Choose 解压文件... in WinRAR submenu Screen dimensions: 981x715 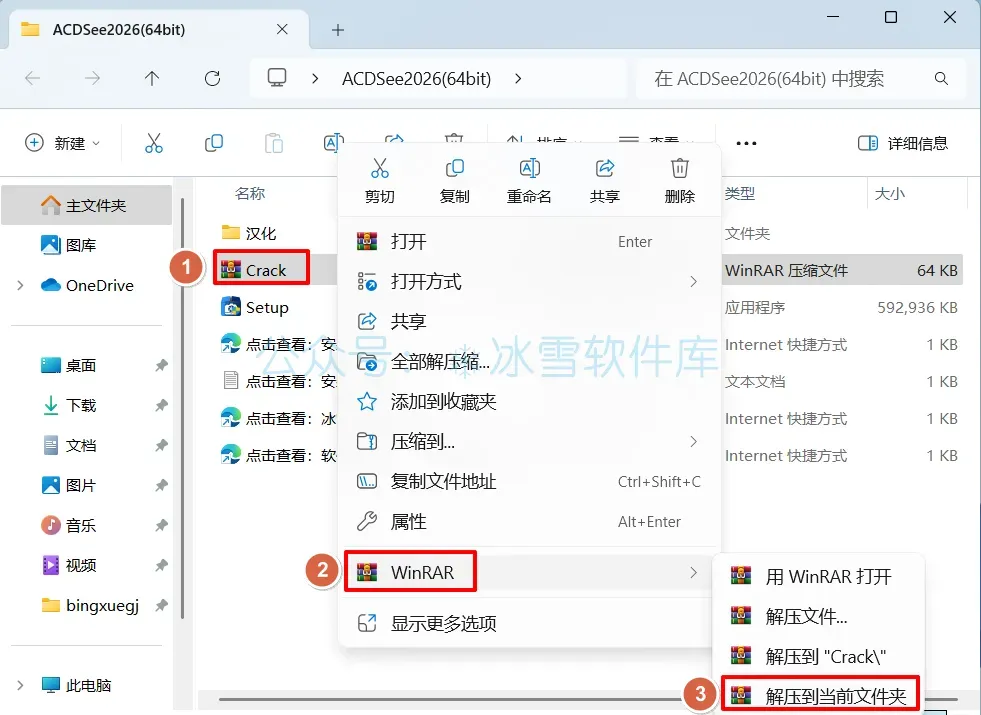[818, 616]
